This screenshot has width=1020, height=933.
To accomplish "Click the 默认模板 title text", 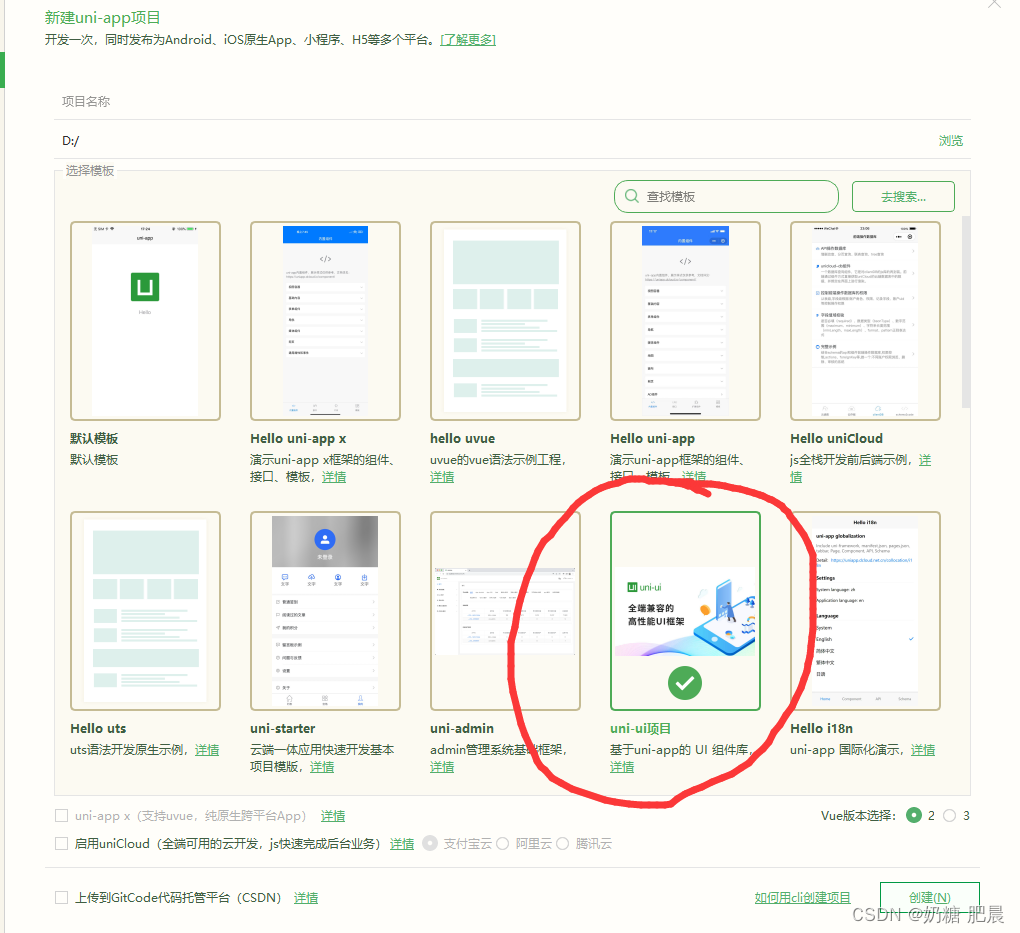I will pyautogui.click(x=94, y=439).
